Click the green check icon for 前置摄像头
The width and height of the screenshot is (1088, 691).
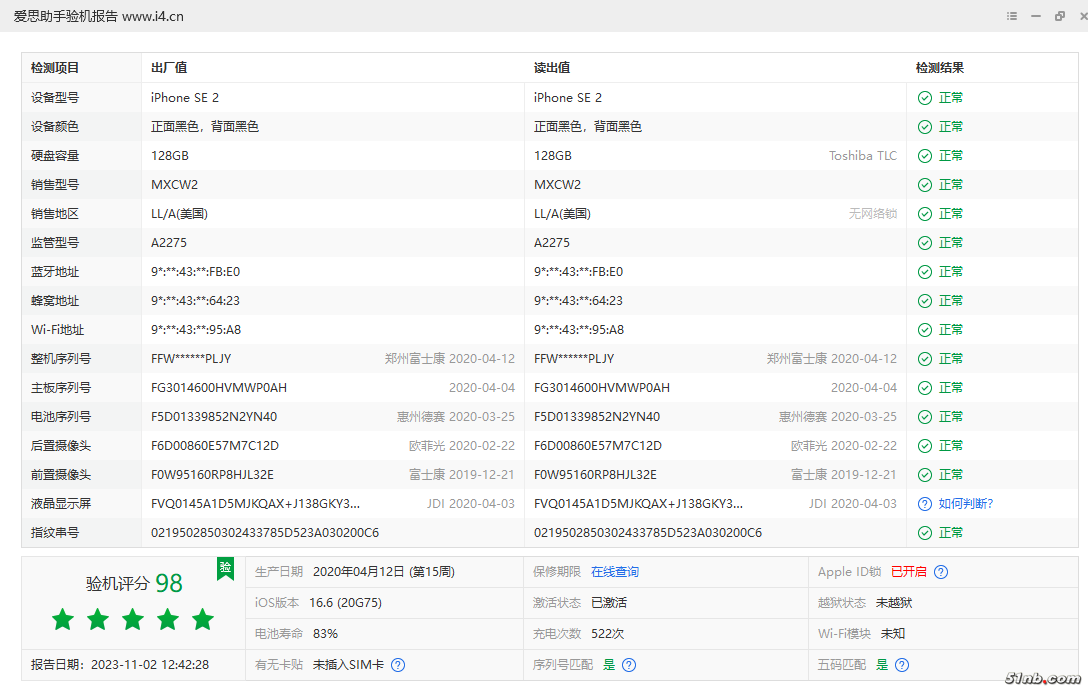(925, 475)
